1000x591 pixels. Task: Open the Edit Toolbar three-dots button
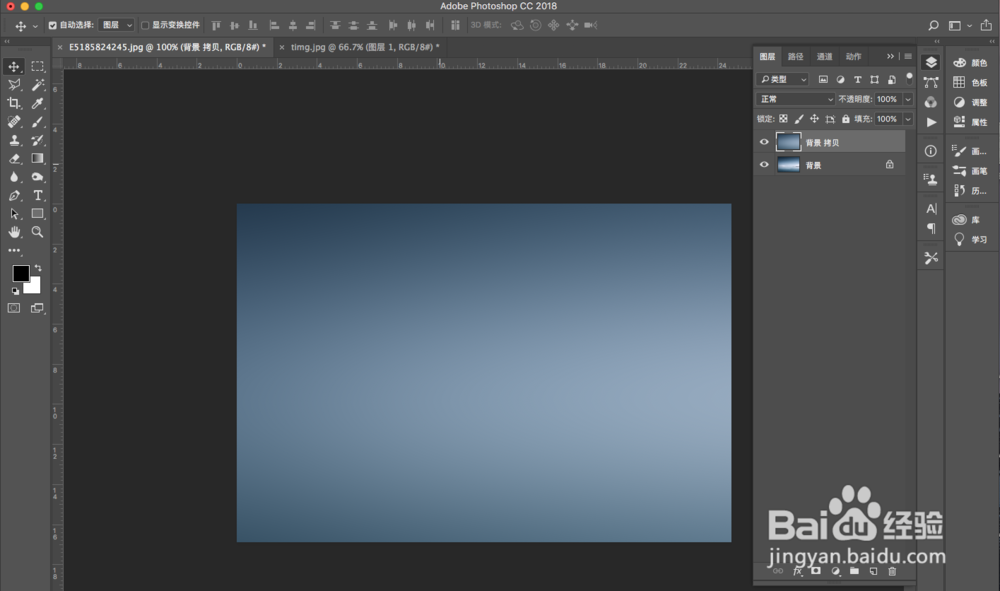coord(14,251)
